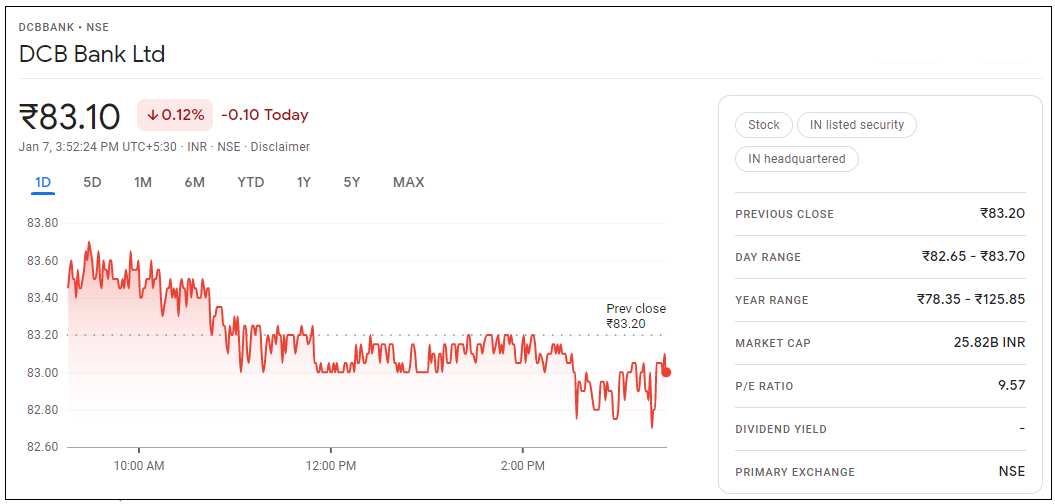Click the red down-arrow percent badge

click(x=175, y=115)
